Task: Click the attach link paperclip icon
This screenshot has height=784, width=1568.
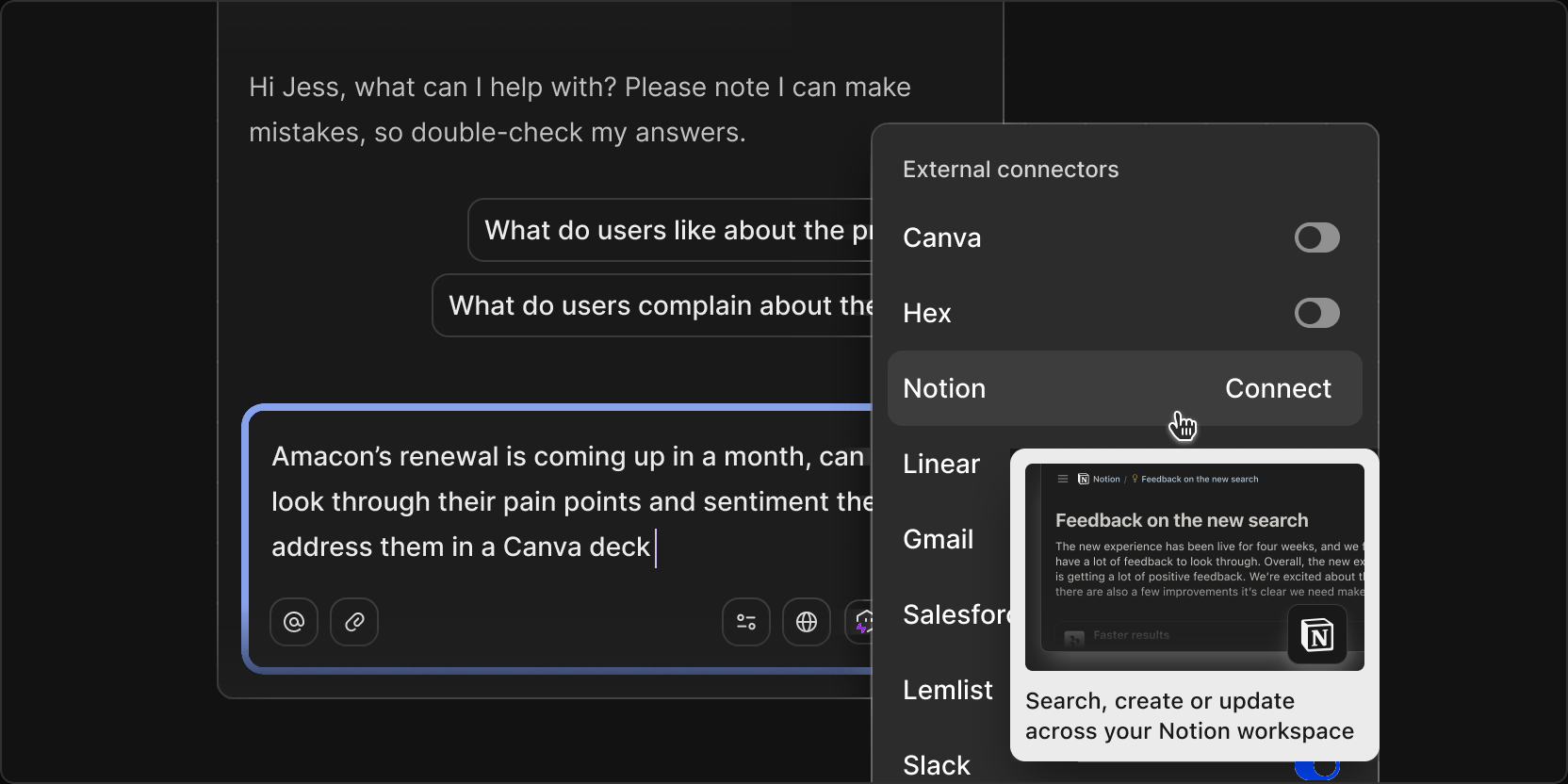Action: click(354, 622)
